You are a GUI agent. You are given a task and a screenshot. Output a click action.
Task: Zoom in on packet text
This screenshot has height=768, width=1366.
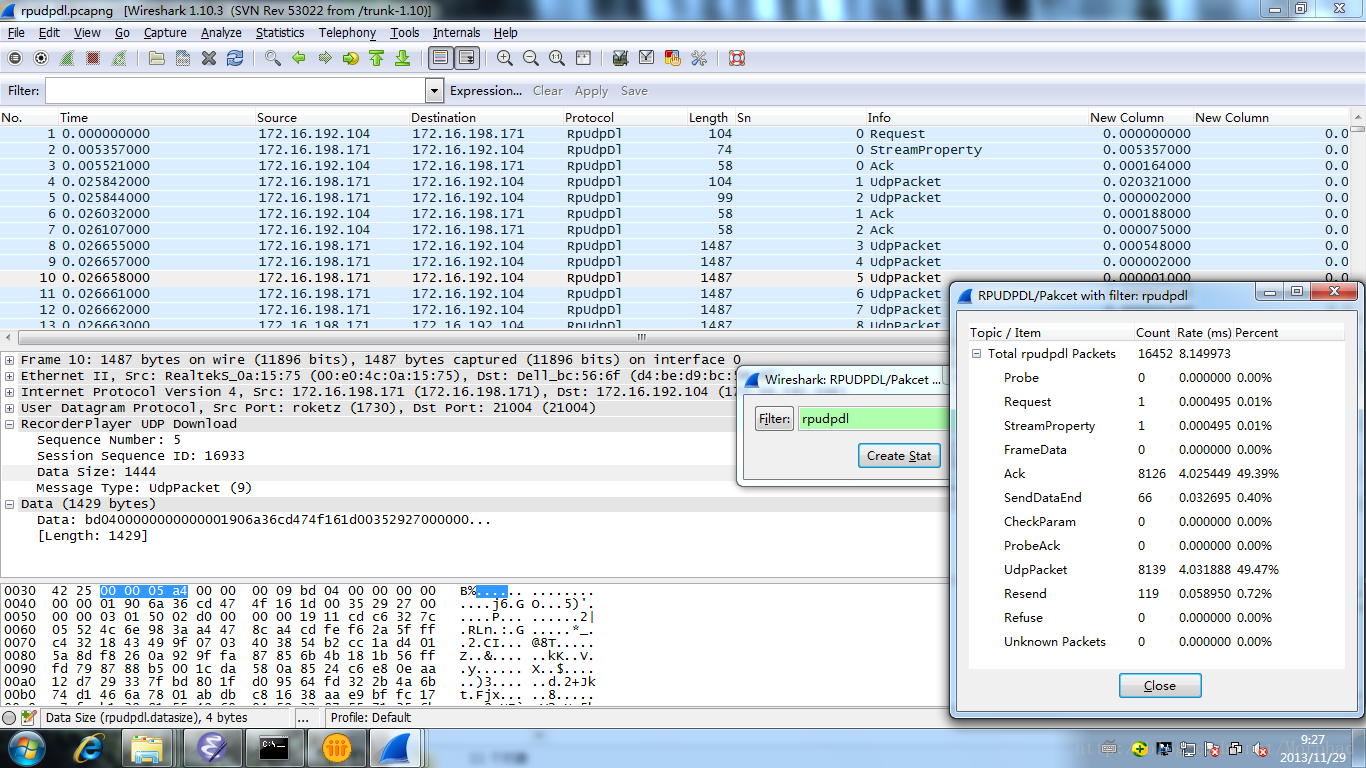(x=505, y=58)
